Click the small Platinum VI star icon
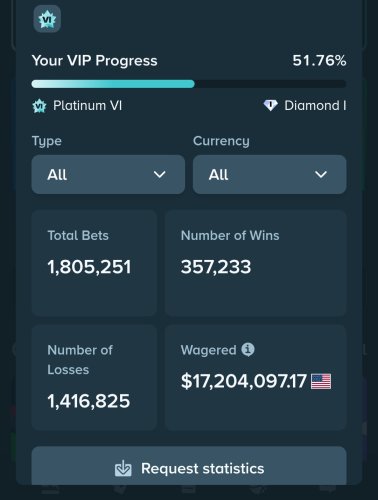 click(39, 106)
